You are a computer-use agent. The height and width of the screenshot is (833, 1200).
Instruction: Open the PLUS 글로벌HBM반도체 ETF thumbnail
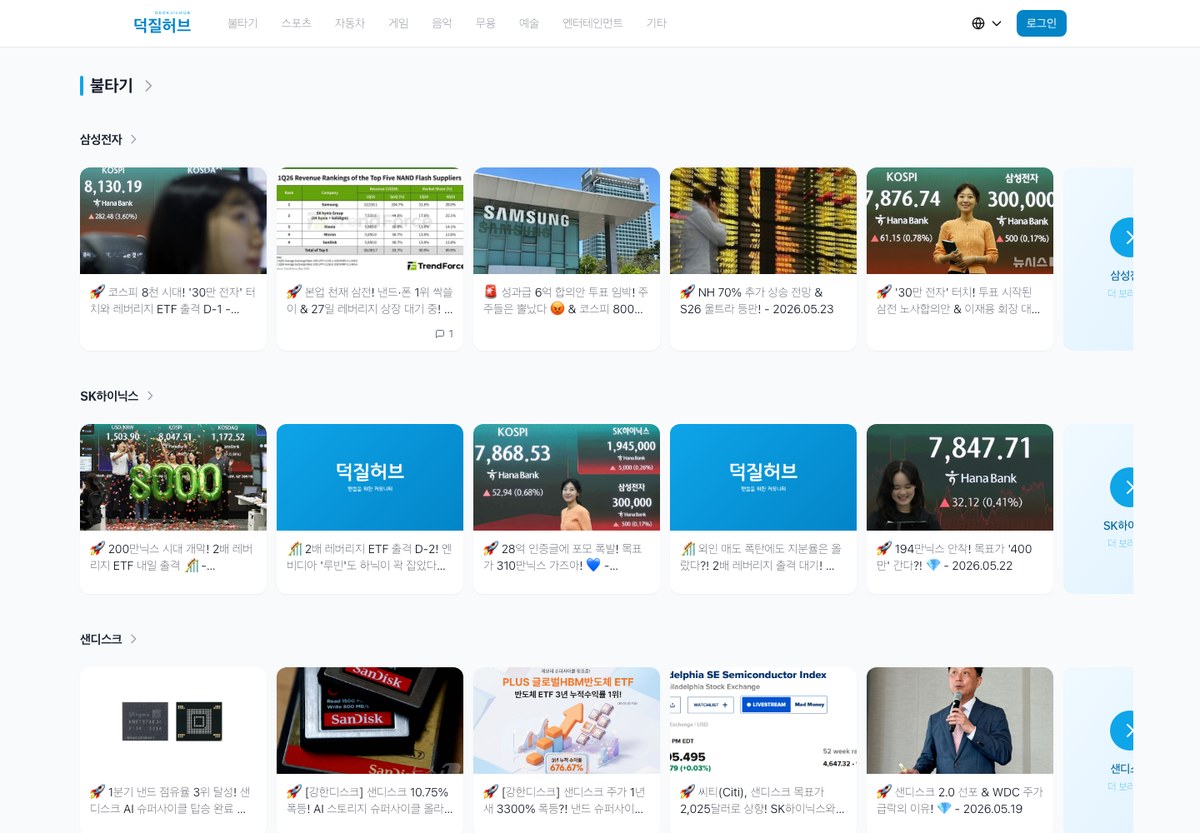pos(567,721)
